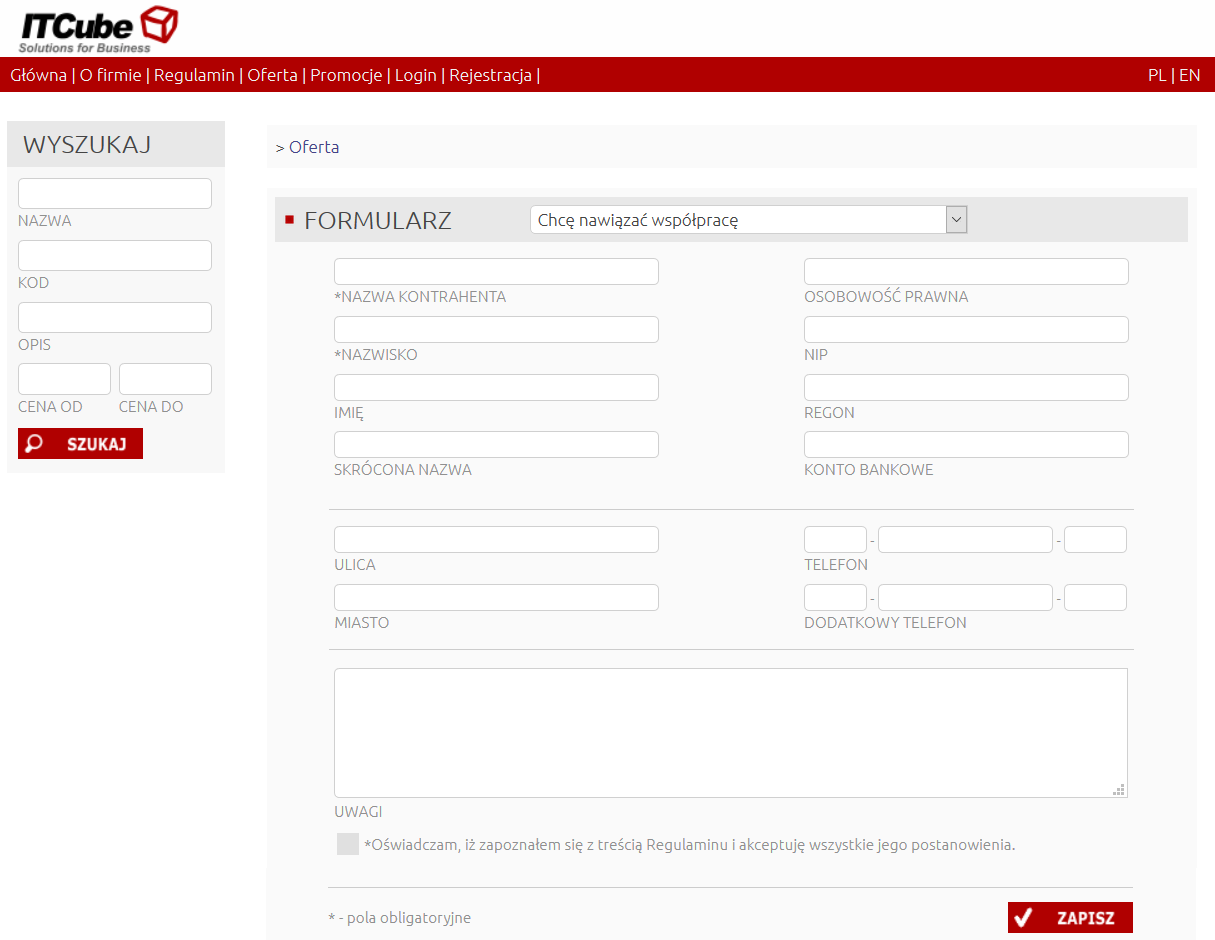Open the Oferta menu item in red bar

click(272, 75)
